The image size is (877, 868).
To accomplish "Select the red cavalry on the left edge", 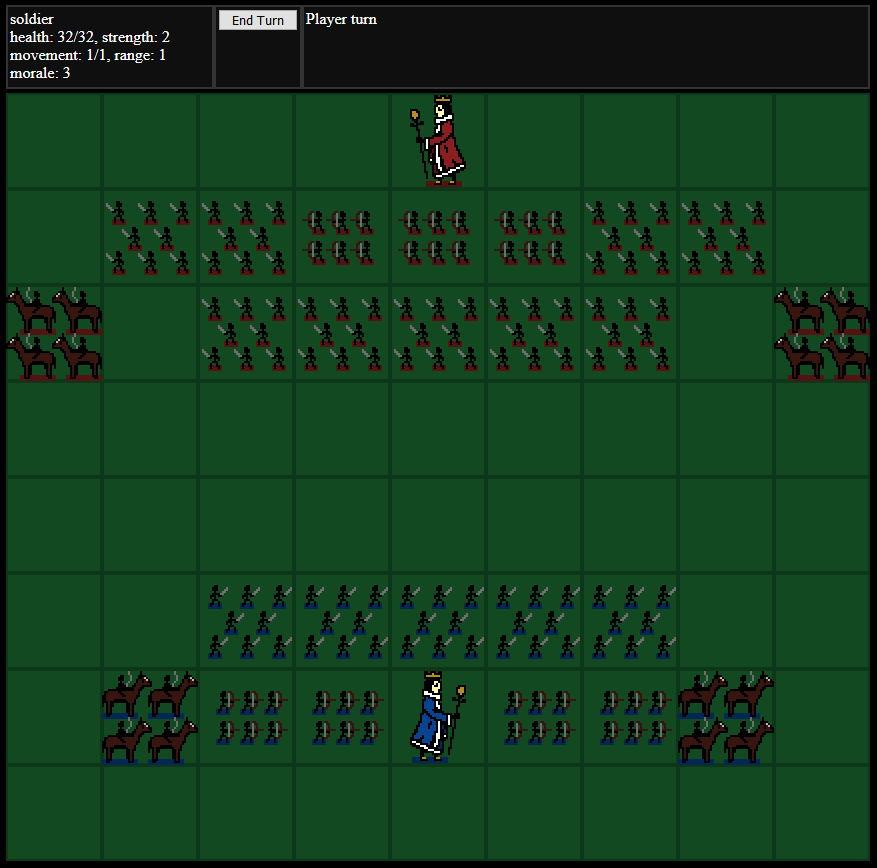I will 54,333.
